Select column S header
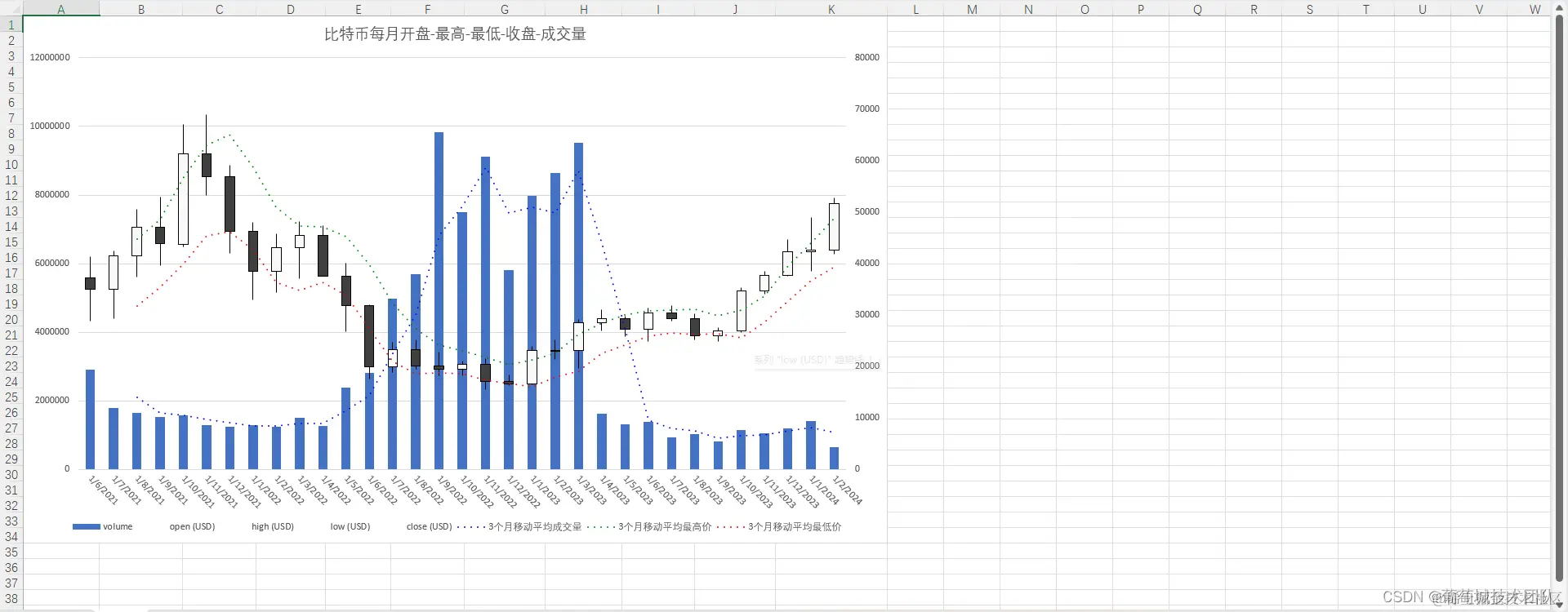The width and height of the screenshot is (1568, 612). coord(1310,10)
